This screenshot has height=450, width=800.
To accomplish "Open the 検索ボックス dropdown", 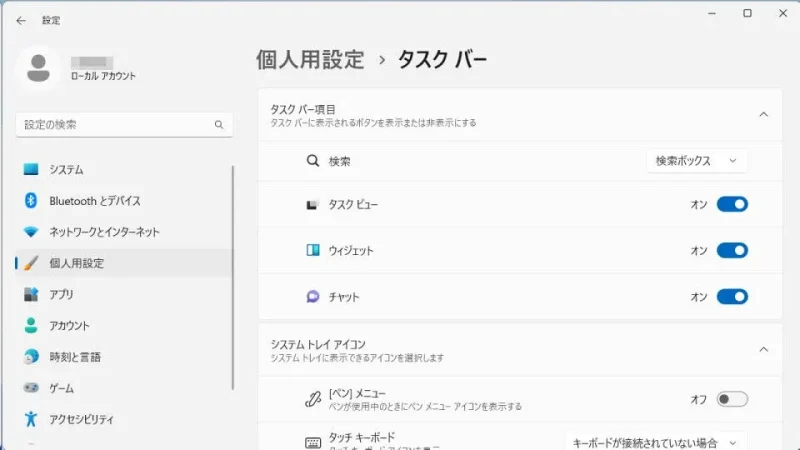I will click(x=697, y=161).
